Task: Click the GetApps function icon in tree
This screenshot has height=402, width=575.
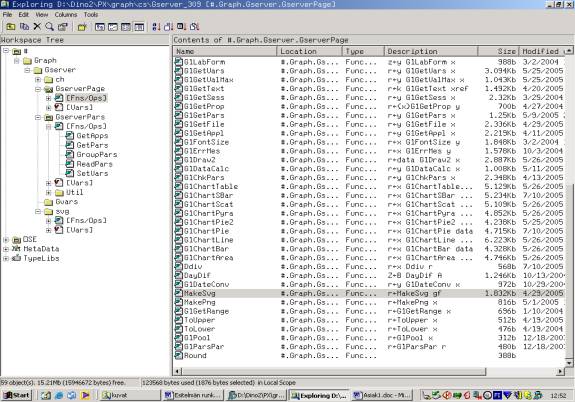Action: (x=70, y=135)
